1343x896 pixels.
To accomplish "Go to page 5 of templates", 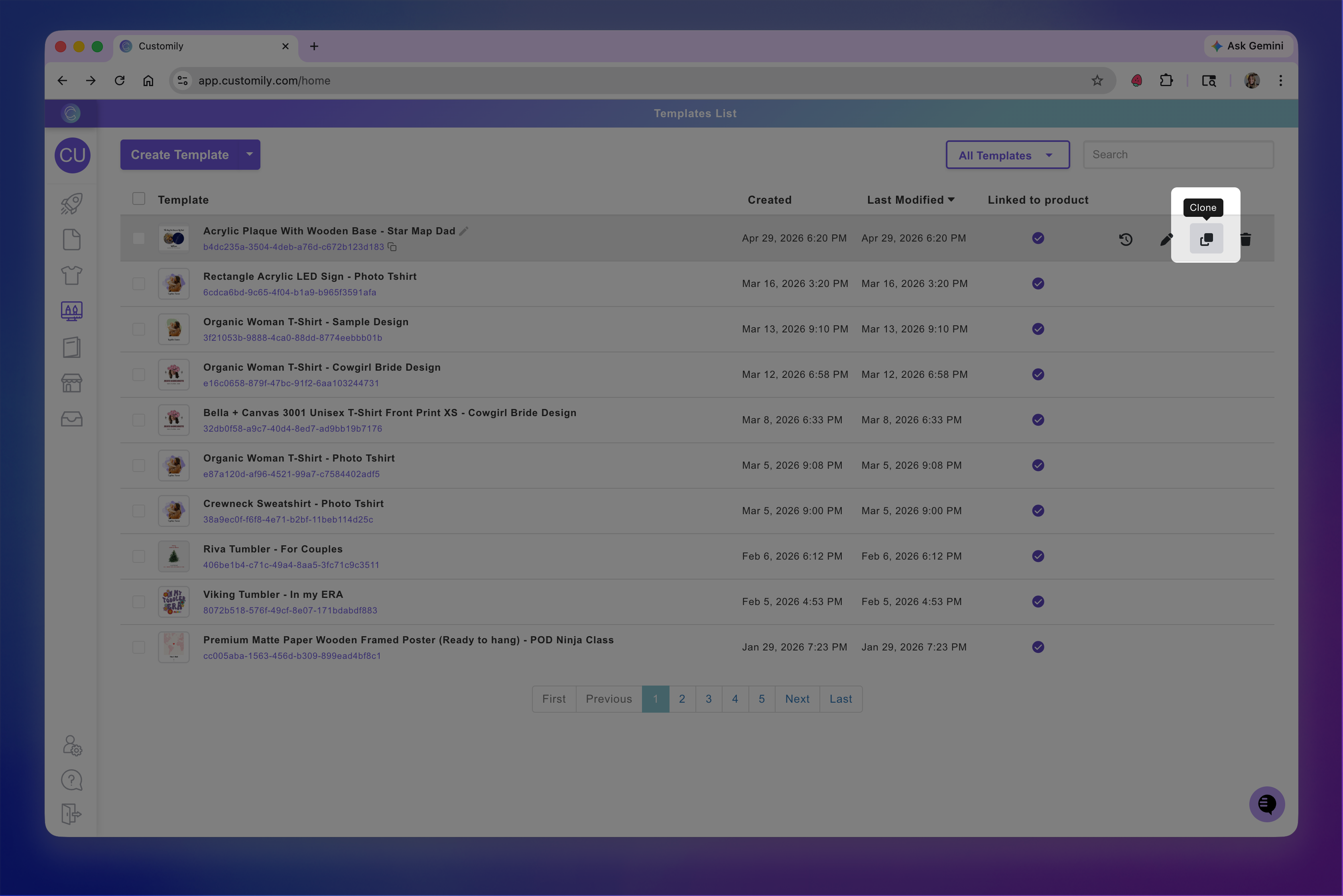I will point(762,699).
